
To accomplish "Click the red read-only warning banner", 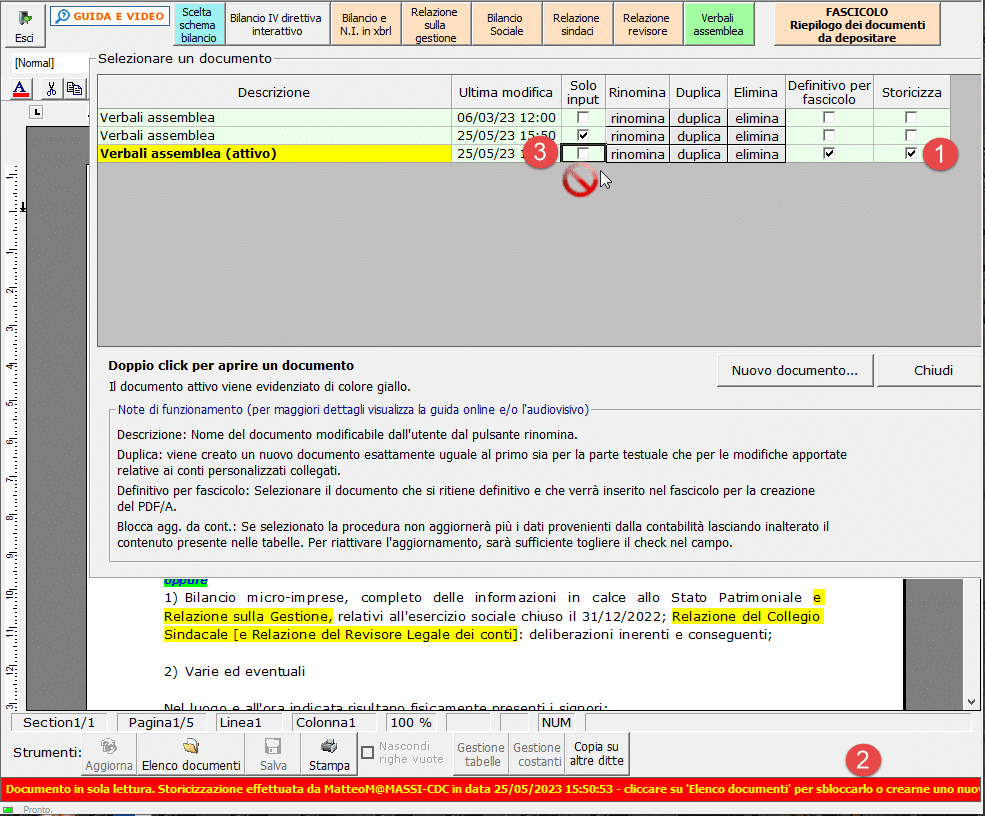I will tap(491, 789).
